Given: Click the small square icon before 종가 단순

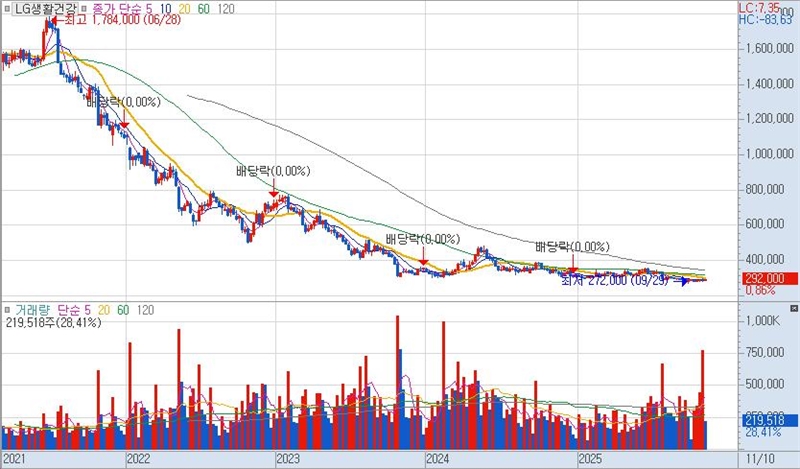Looking at the screenshot, I should coord(84,8).
